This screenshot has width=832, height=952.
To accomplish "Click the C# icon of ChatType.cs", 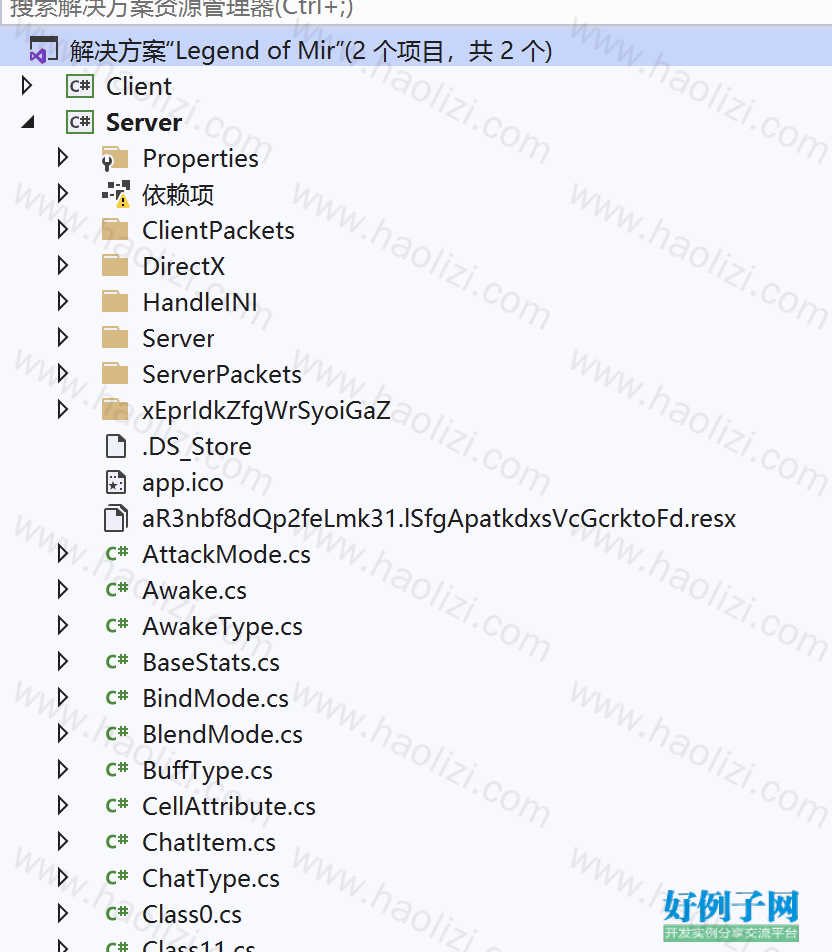I will pyautogui.click(x=117, y=877).
